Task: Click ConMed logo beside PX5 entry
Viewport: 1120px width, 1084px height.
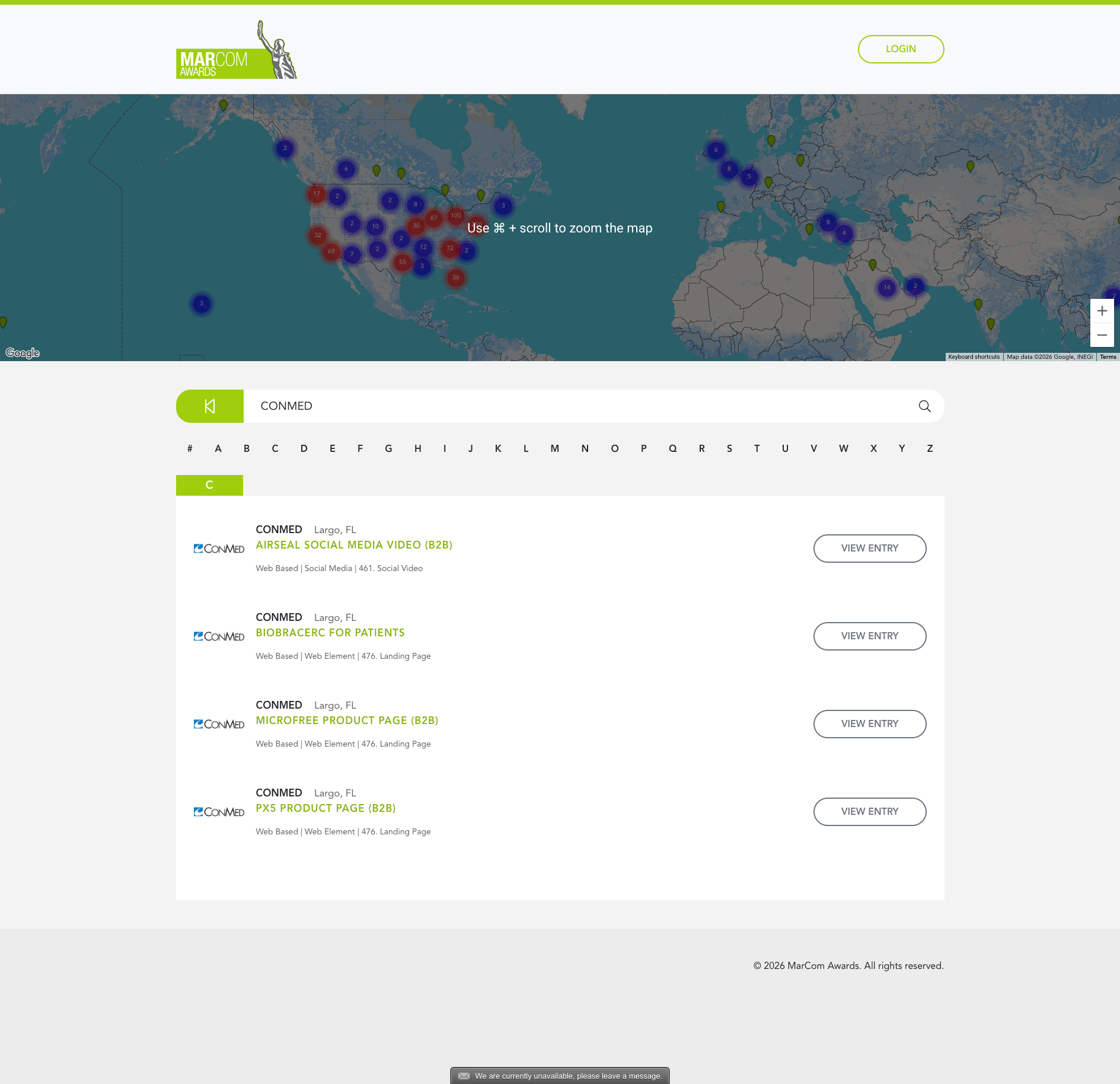Action: [x=219, y=812]
